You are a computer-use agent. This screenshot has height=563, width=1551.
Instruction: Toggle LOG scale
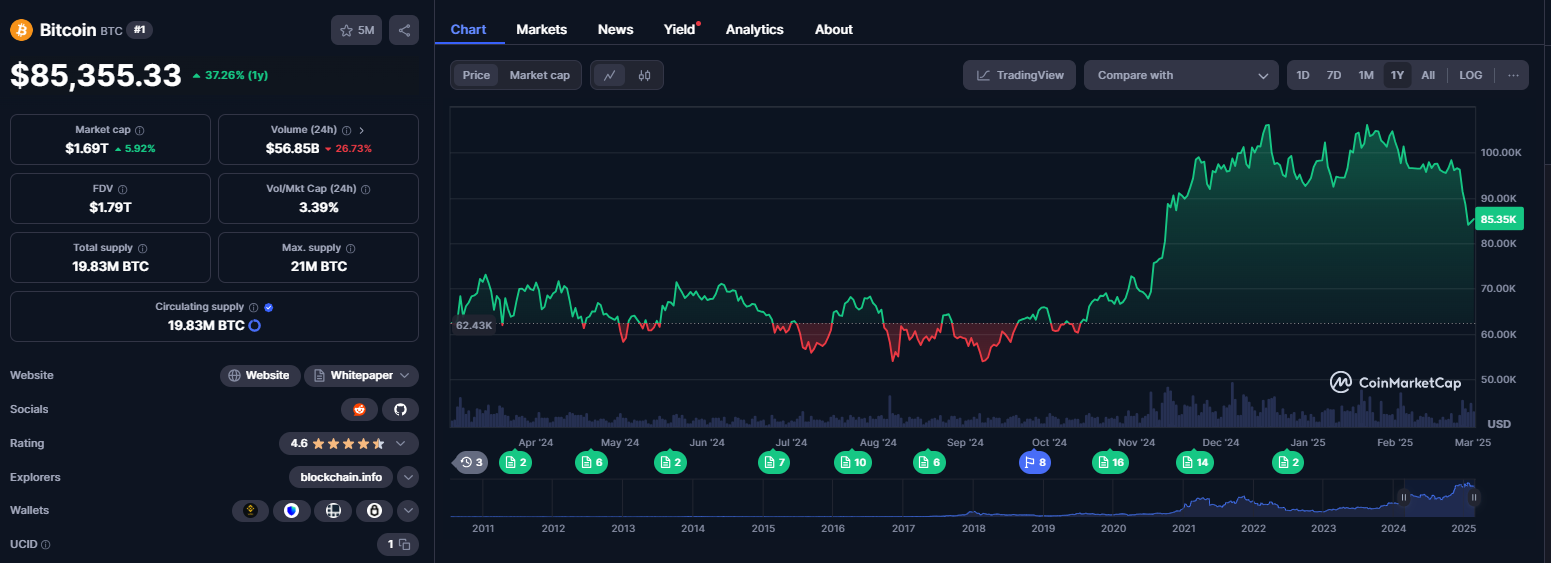1471,75
